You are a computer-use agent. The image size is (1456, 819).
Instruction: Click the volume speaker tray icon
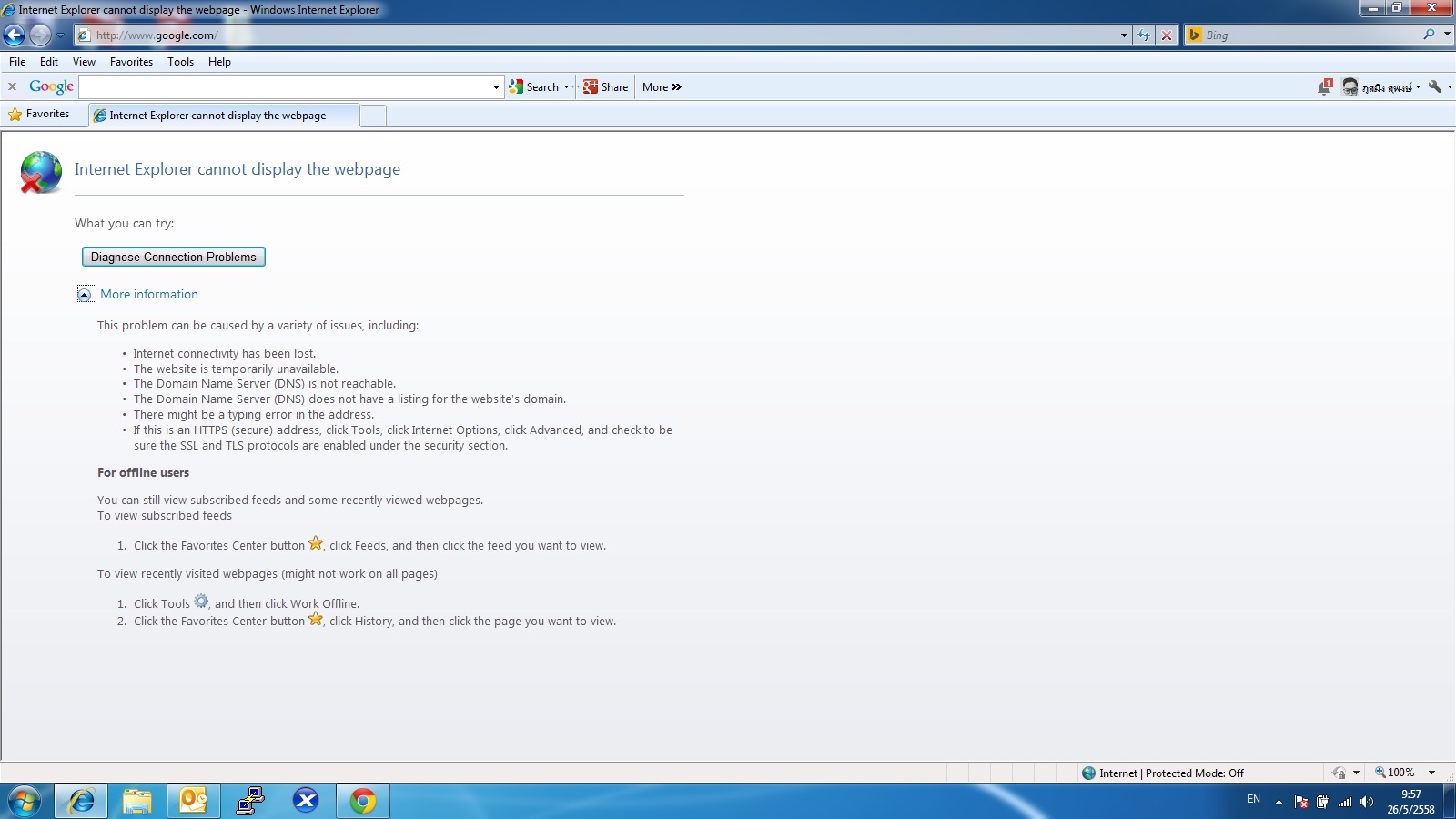pyautogui.click(x=1366, y=802)
